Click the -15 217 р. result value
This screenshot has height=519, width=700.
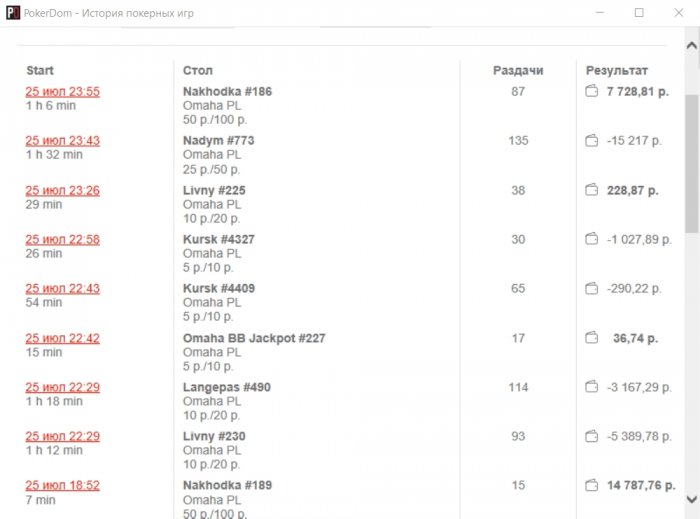(634, 141)
